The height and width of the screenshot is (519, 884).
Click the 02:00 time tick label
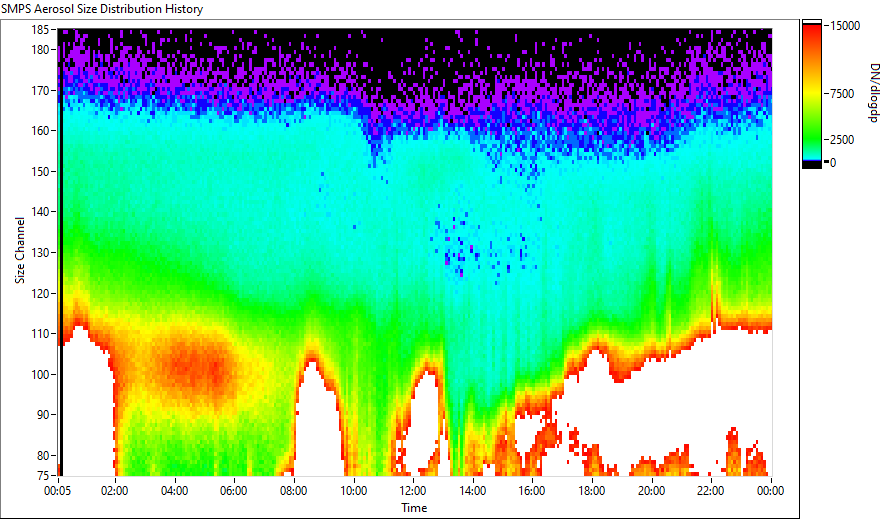pos(114,491)
